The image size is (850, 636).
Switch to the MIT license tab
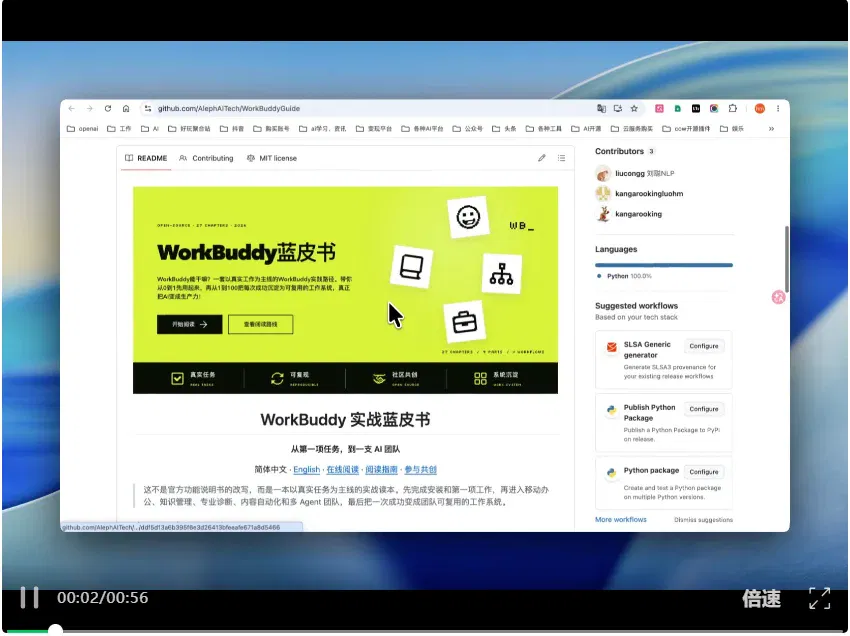click(x=272, y=158)
